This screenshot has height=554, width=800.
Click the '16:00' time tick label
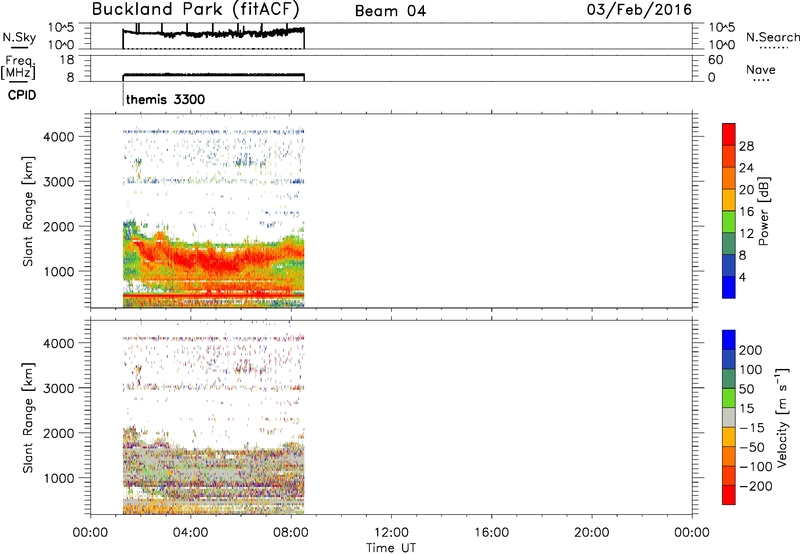tap(491, 533)
